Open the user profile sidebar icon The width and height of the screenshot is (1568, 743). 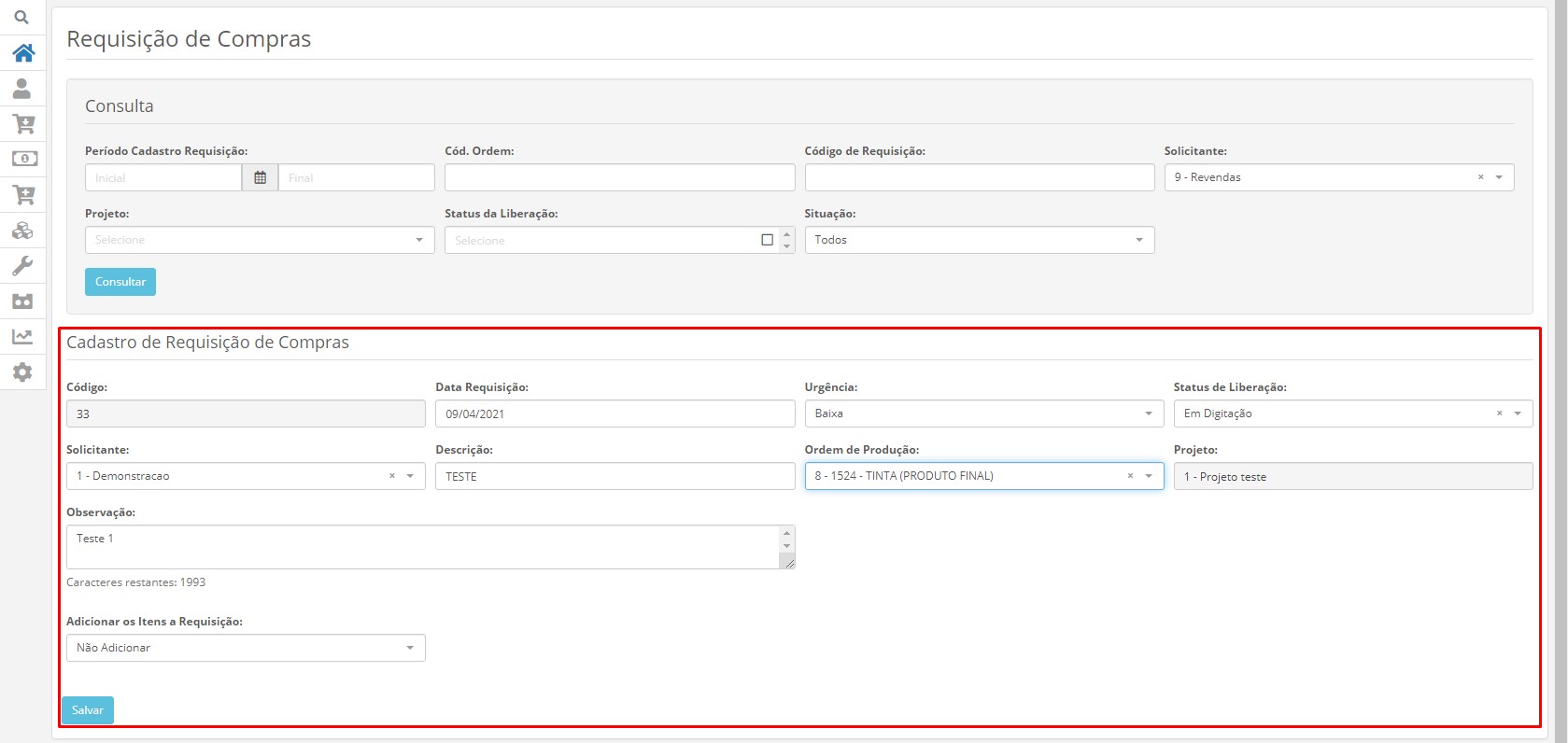21,88
